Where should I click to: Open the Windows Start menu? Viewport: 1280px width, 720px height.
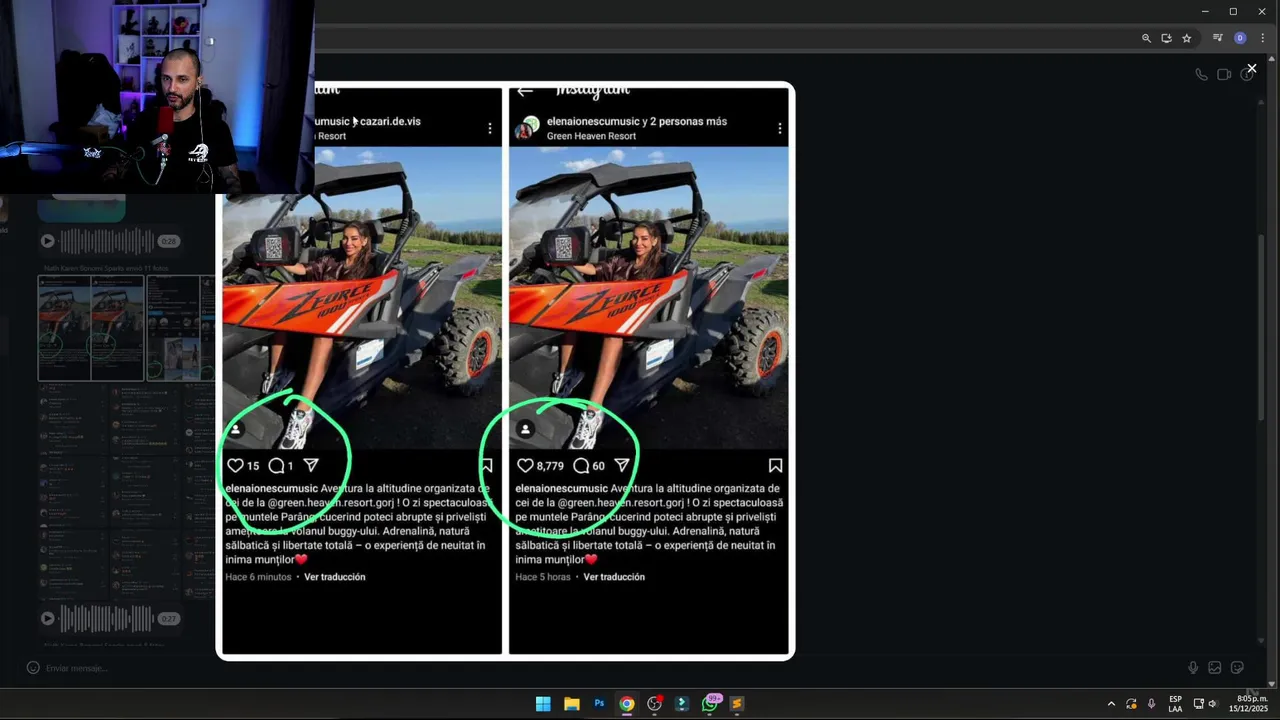click(x=543, y=704)
